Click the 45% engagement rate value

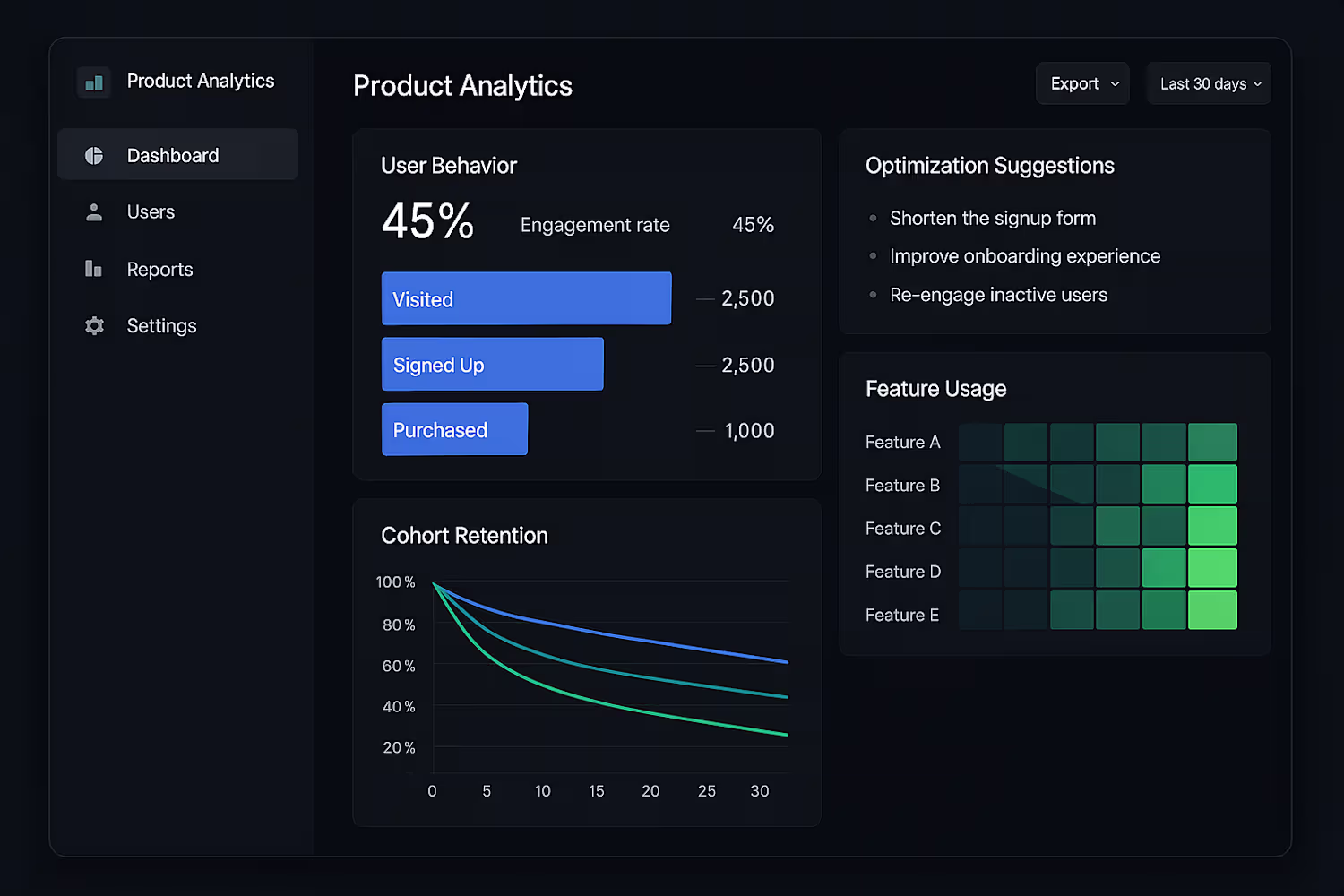[753, 225]
